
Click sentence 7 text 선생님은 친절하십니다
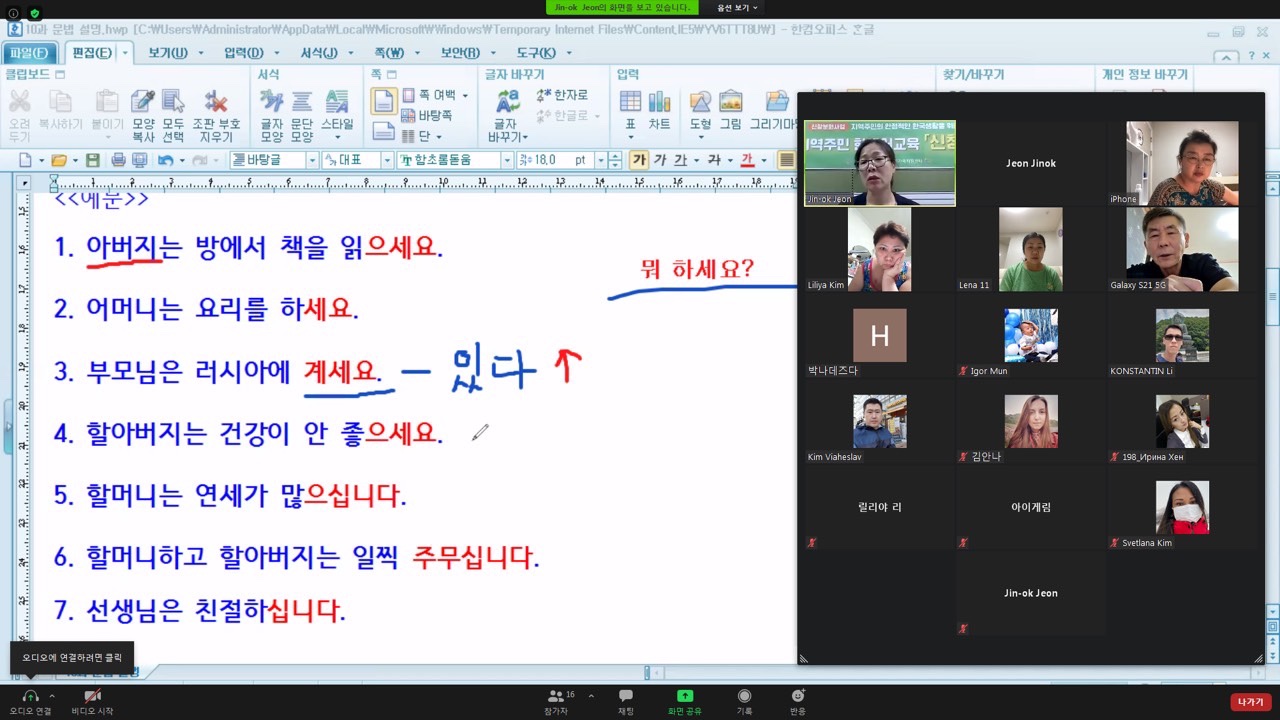click(x=215, y=609)
